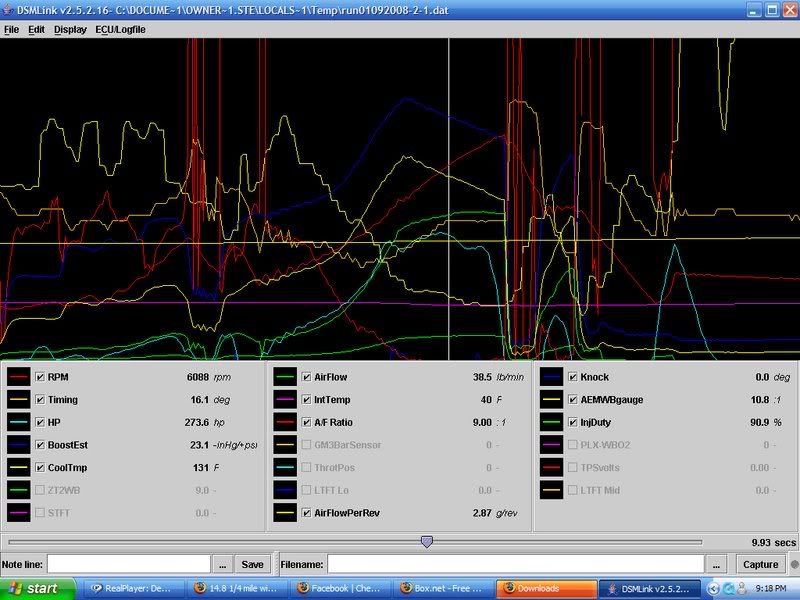Focus the Note line text field
800x600 pixels.
point(128,564)
